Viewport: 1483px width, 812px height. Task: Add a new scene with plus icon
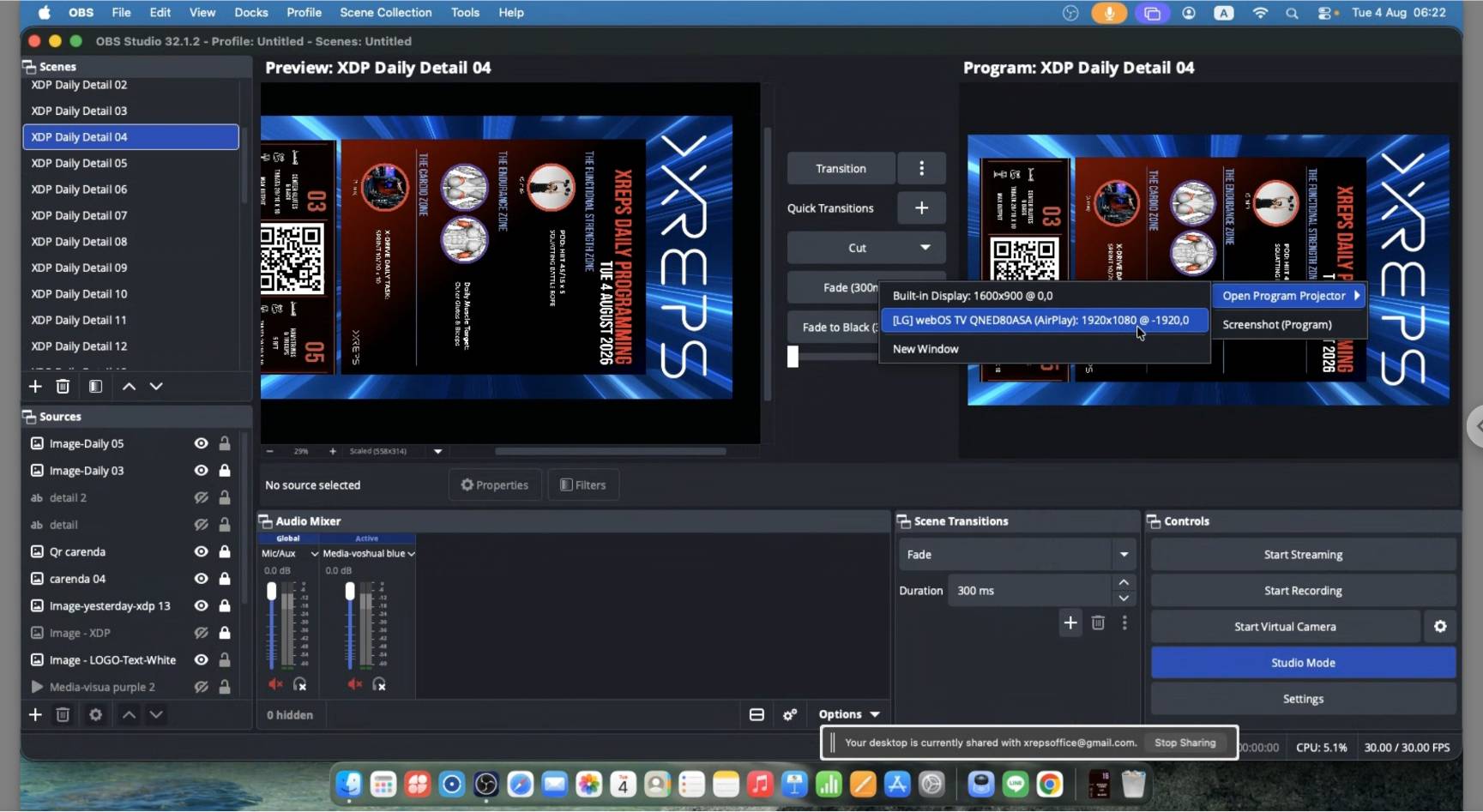click(35, 387)
